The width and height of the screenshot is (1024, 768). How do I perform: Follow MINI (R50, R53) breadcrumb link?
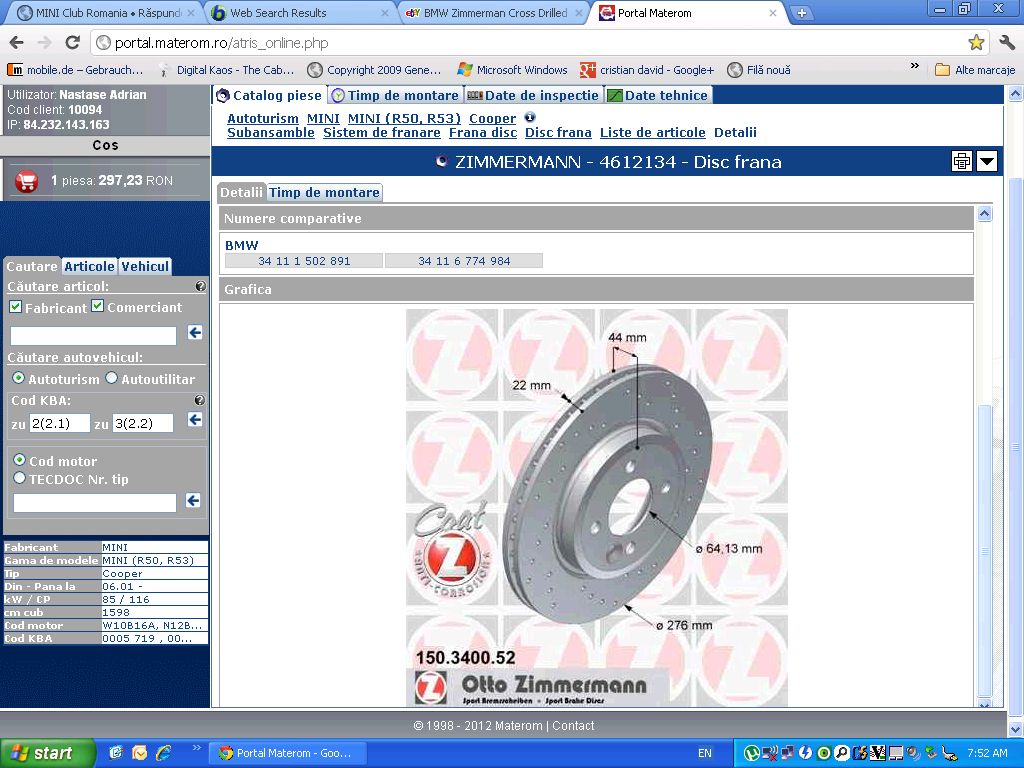[404, 118]
